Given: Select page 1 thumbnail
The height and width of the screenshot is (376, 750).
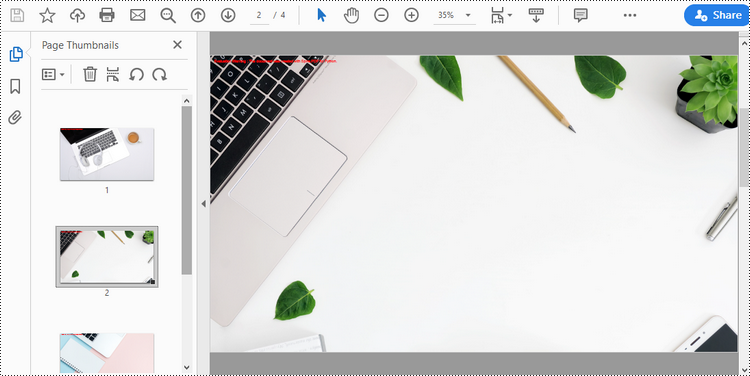Looking at the screenshot, I should [x=107, y=154].
